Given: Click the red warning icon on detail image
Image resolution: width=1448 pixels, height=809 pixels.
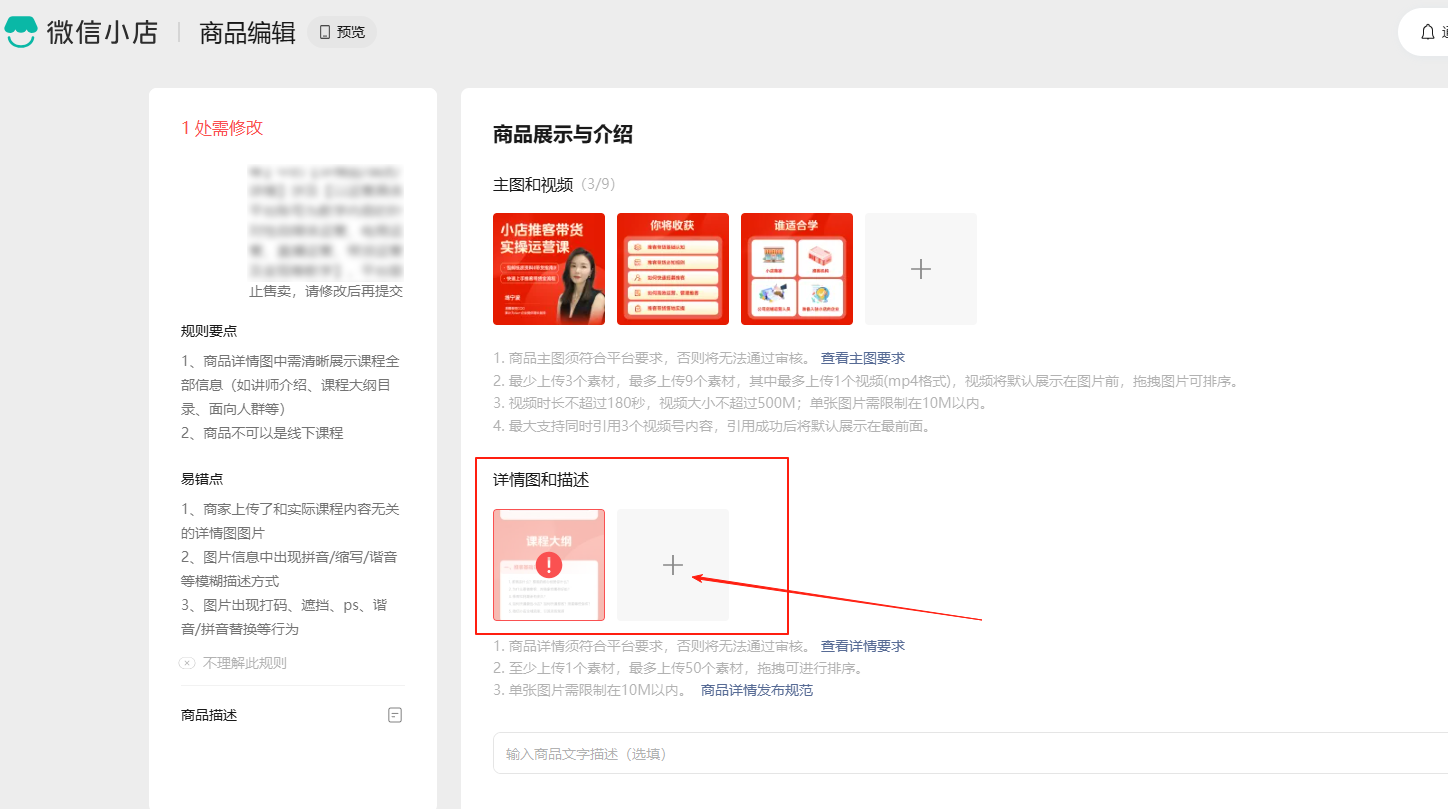Looking at the screenshot, I should 549,565.
